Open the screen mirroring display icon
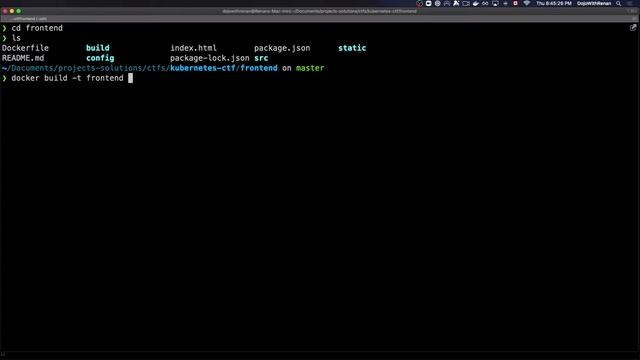640x360 pixels. (495, 3)
